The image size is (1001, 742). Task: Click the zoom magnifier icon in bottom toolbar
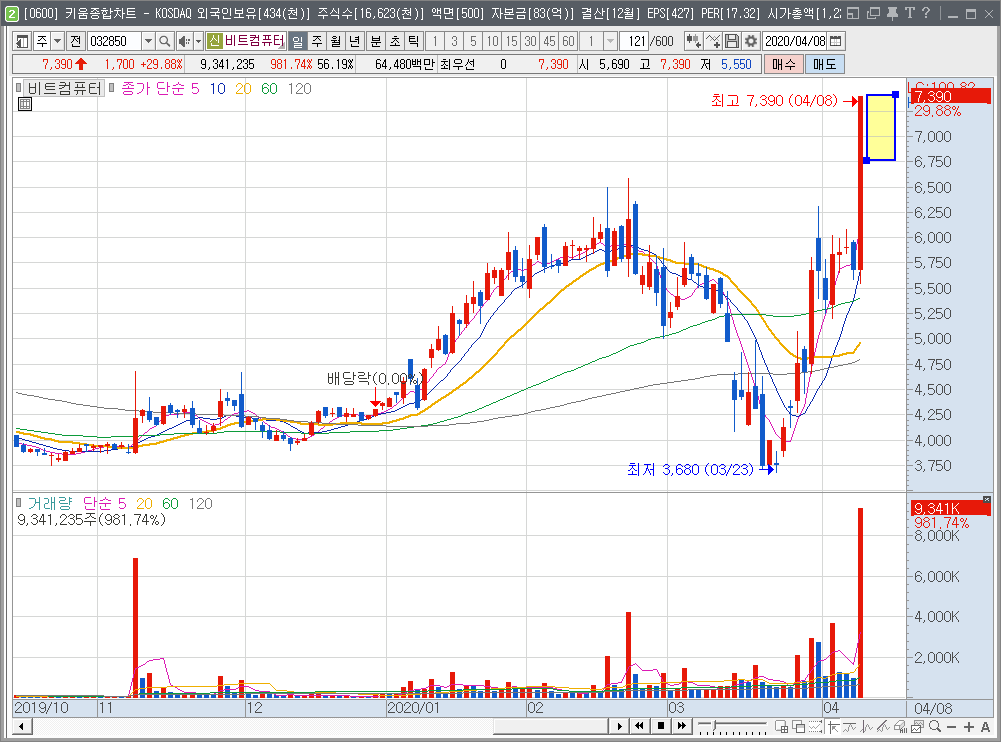(935, 727)
